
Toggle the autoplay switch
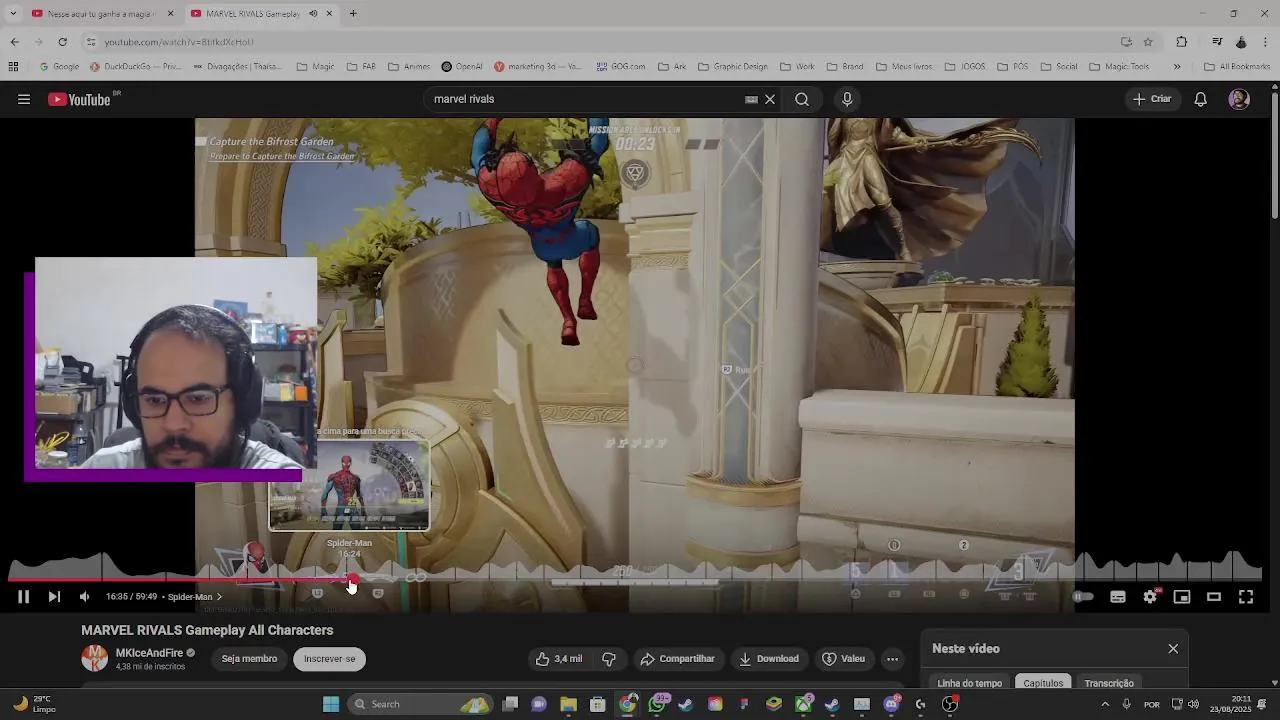tap(1083, 597)
